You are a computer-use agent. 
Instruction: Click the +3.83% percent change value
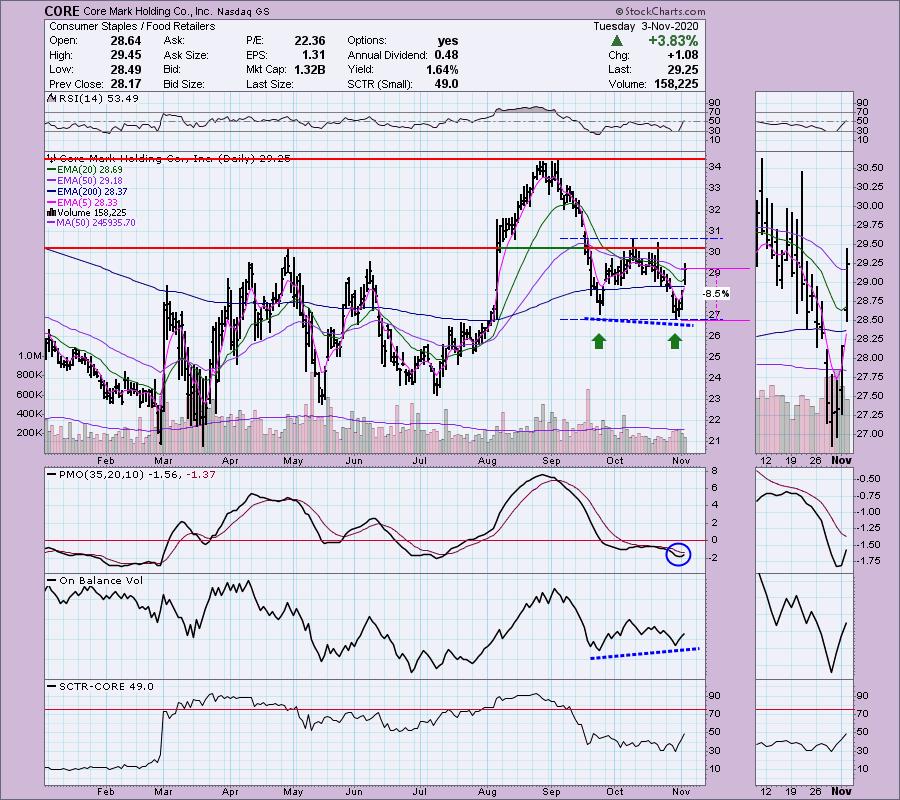673,41
